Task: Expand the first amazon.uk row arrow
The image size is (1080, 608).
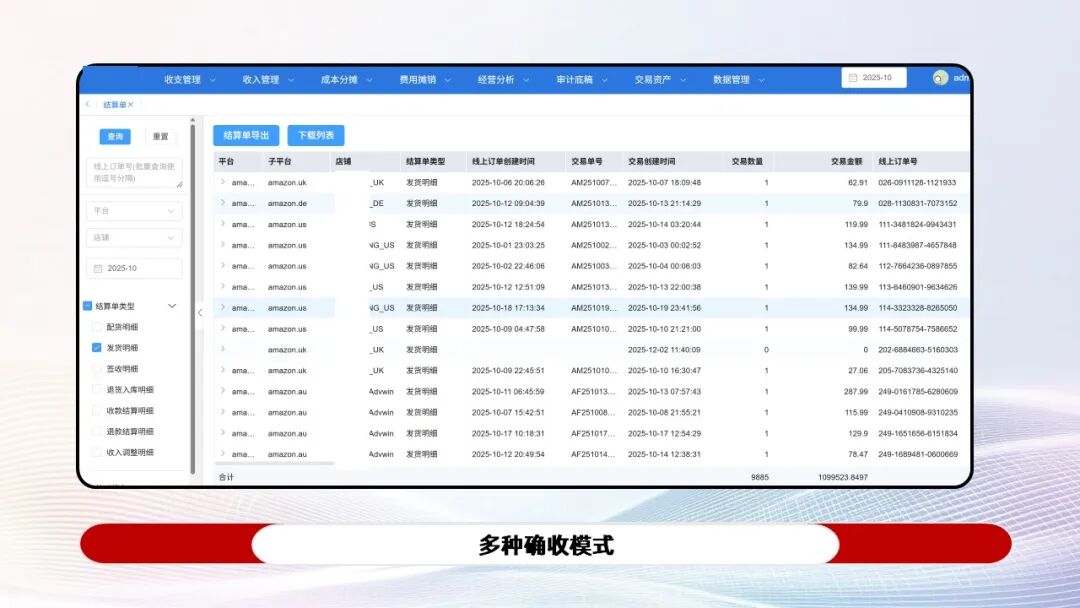Action: [x=222, y=182]
